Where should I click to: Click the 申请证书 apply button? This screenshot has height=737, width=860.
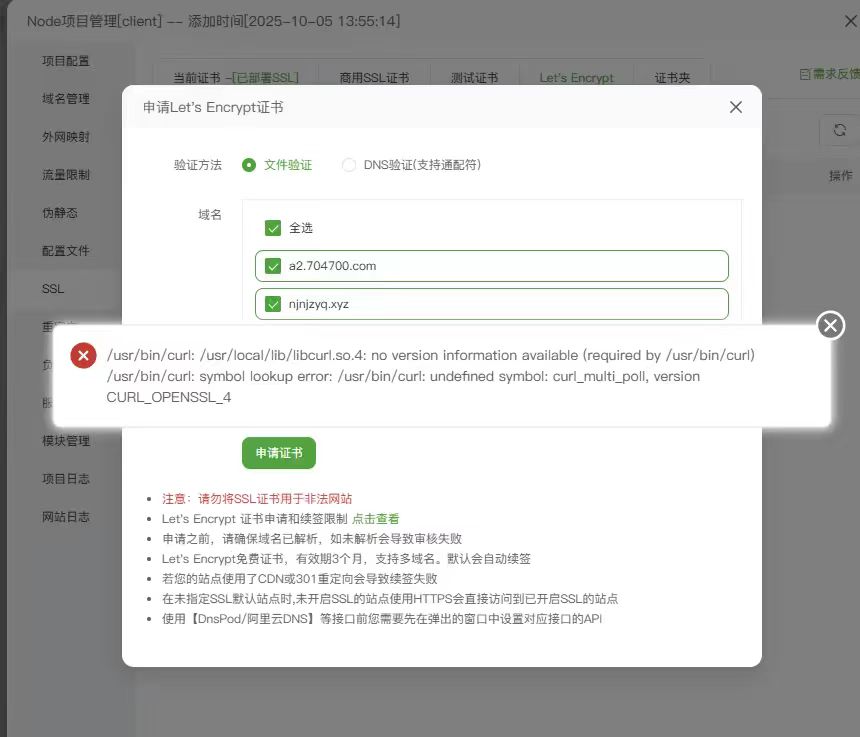click(x=278, y=452)
